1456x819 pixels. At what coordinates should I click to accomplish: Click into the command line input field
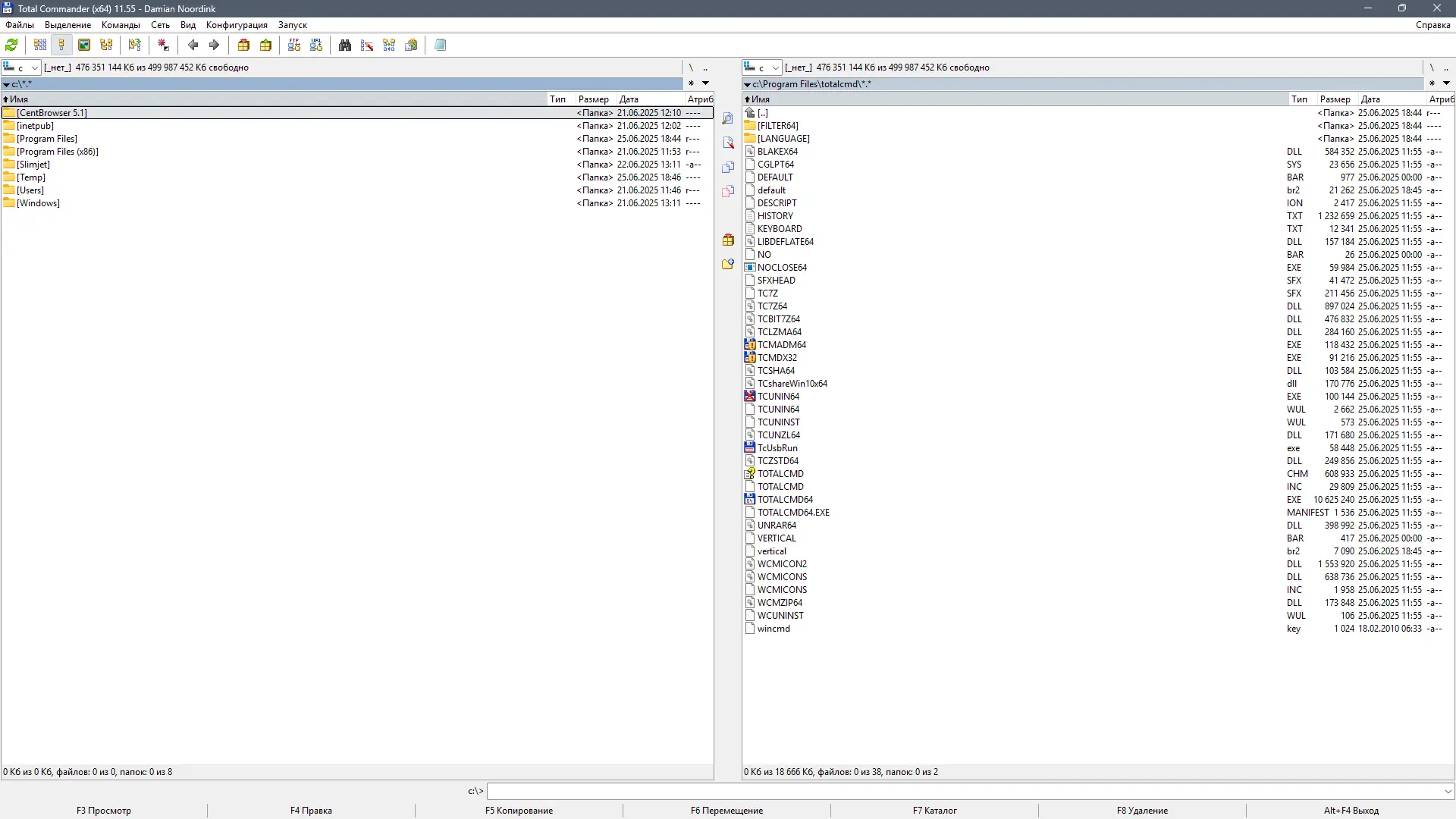coord(963,791)
